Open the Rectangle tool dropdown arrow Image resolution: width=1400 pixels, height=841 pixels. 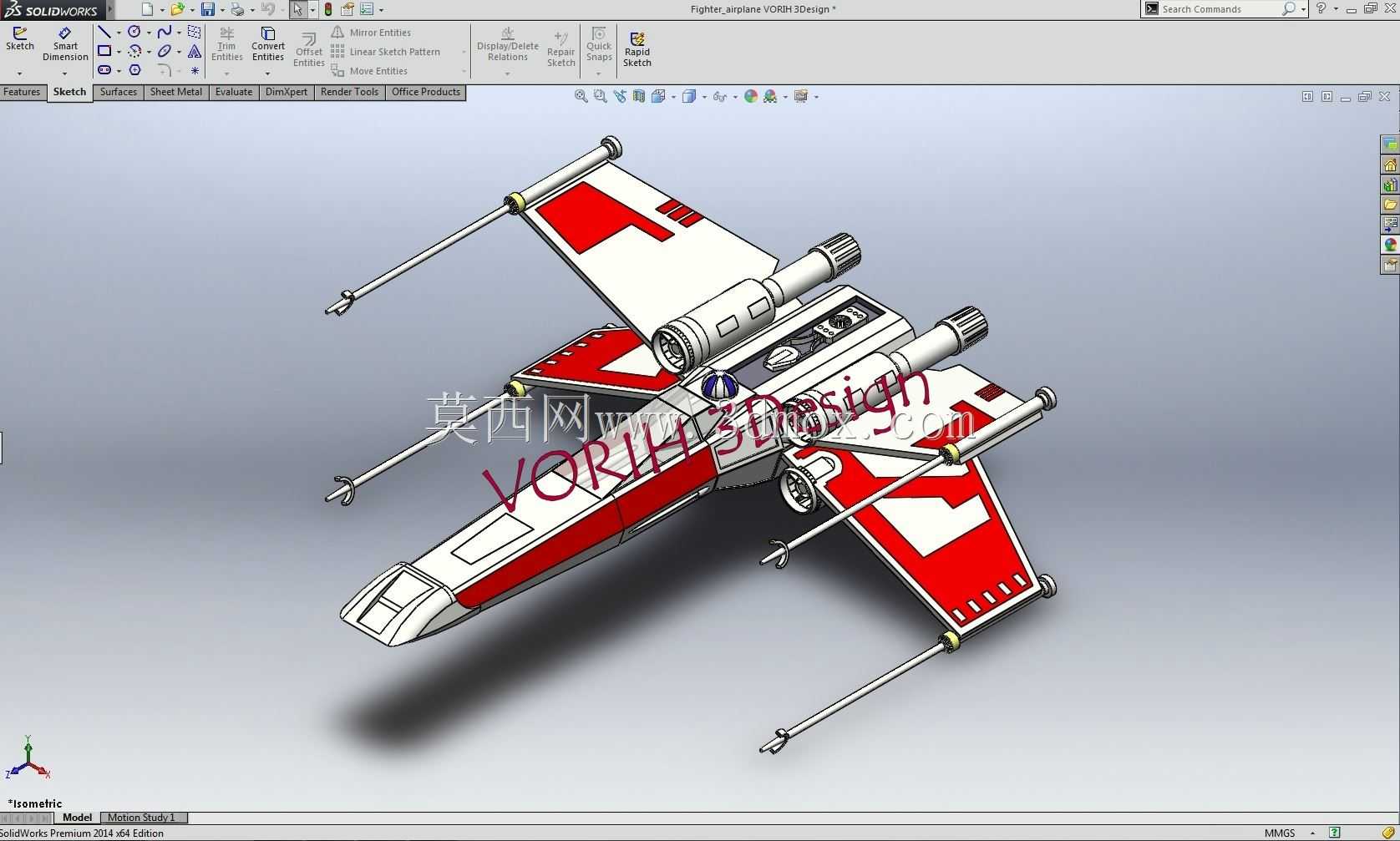coord(119,52)
